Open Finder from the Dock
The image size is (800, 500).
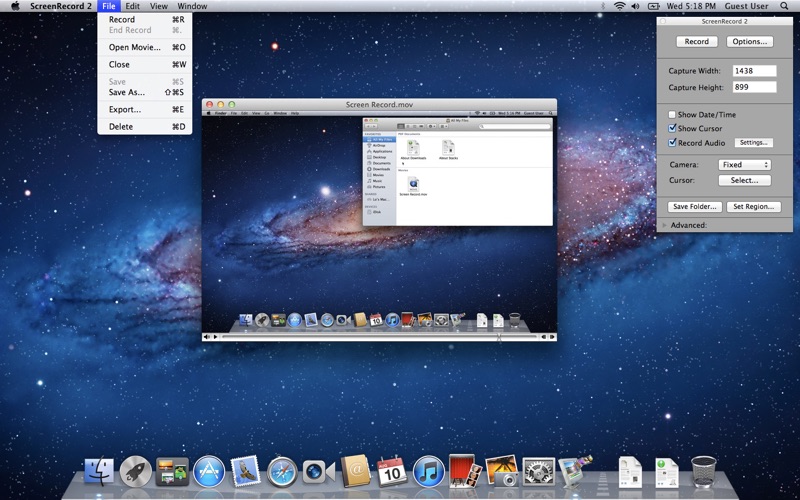(x=99, y=470)
